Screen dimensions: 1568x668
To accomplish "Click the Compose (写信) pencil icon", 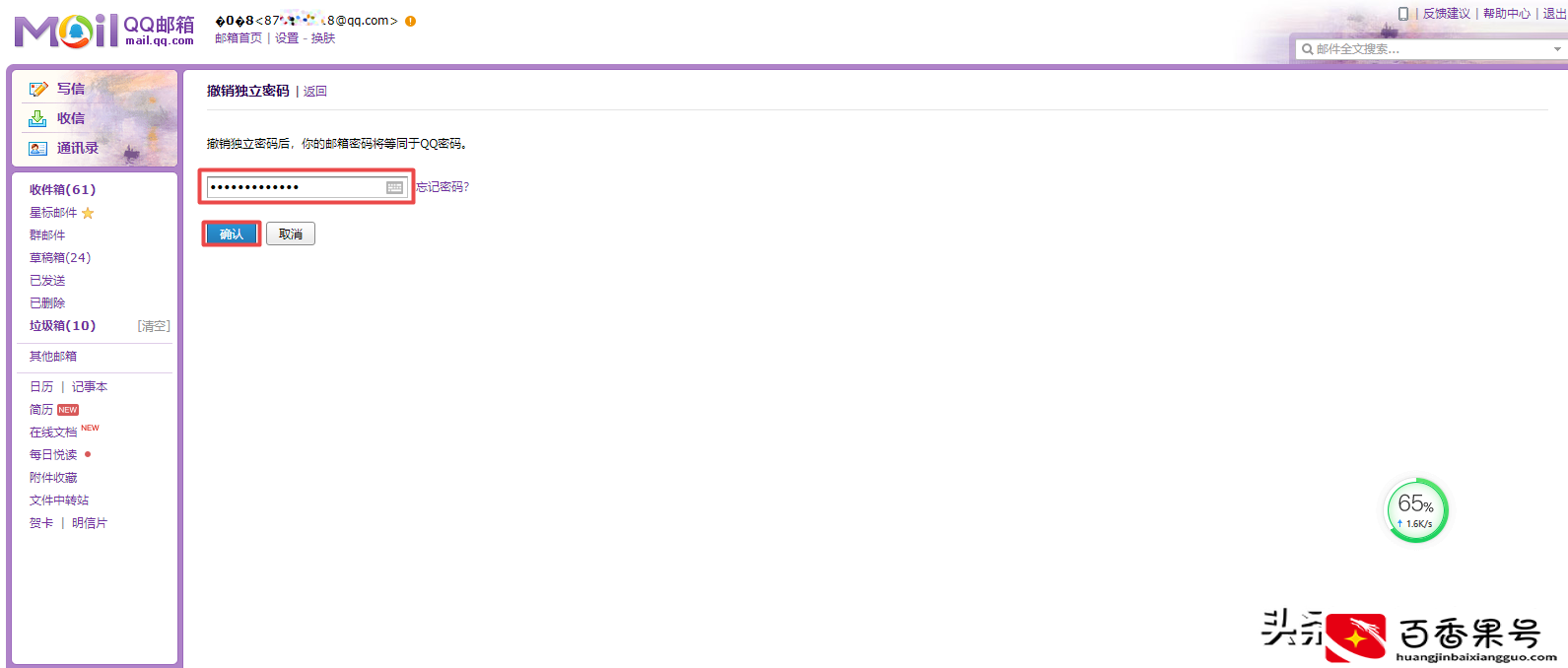I will [38, 89].
